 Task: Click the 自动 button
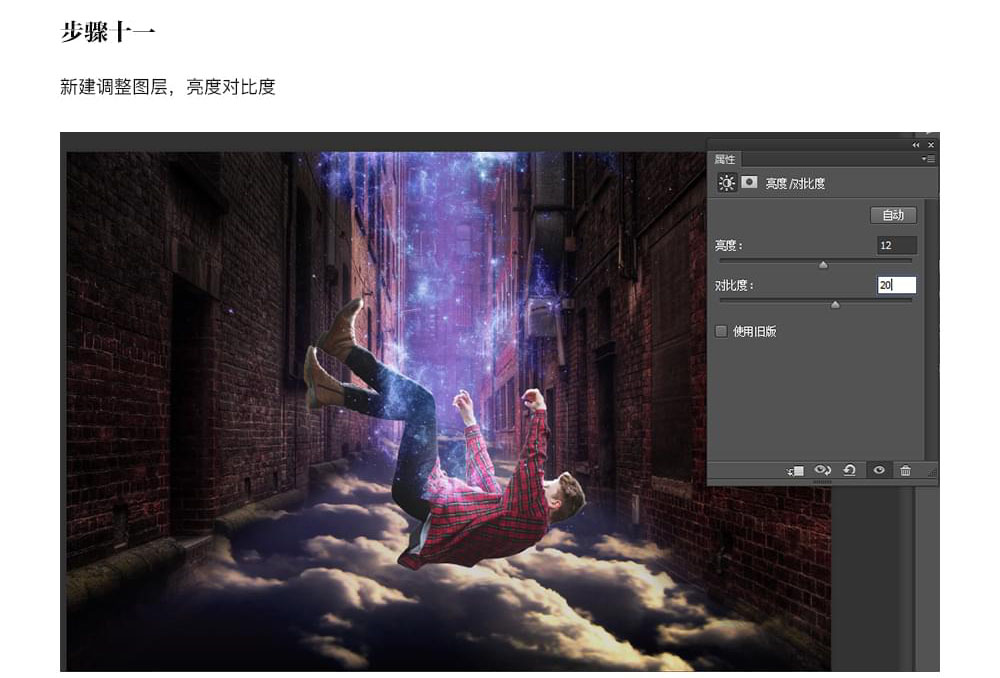tap(893, 215)
